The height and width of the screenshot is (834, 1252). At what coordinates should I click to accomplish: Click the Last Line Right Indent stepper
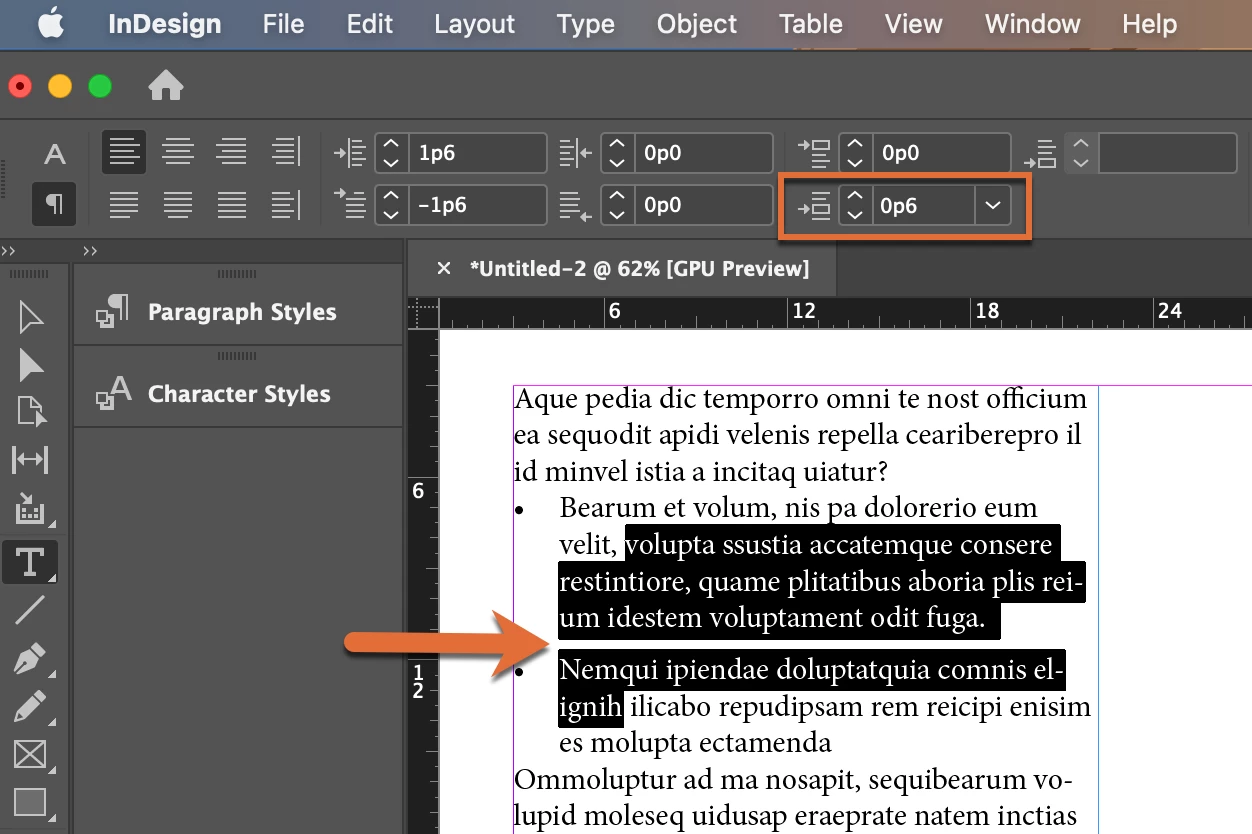[x=617, y=205]
